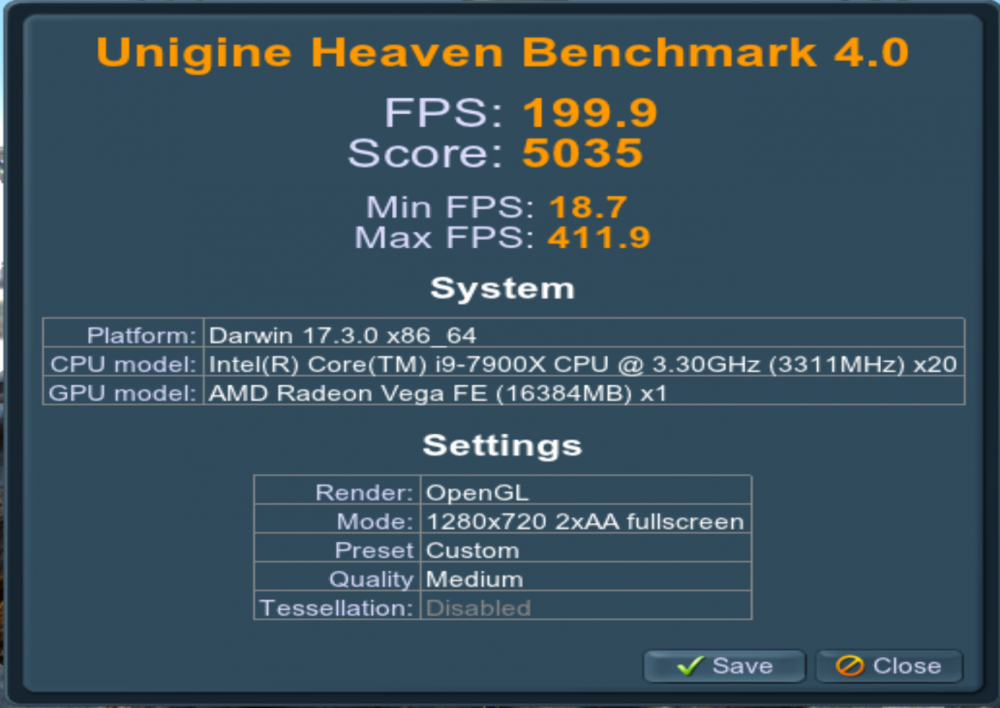
Task: Click the CPU model: label cell
Action: pos(123,362)
